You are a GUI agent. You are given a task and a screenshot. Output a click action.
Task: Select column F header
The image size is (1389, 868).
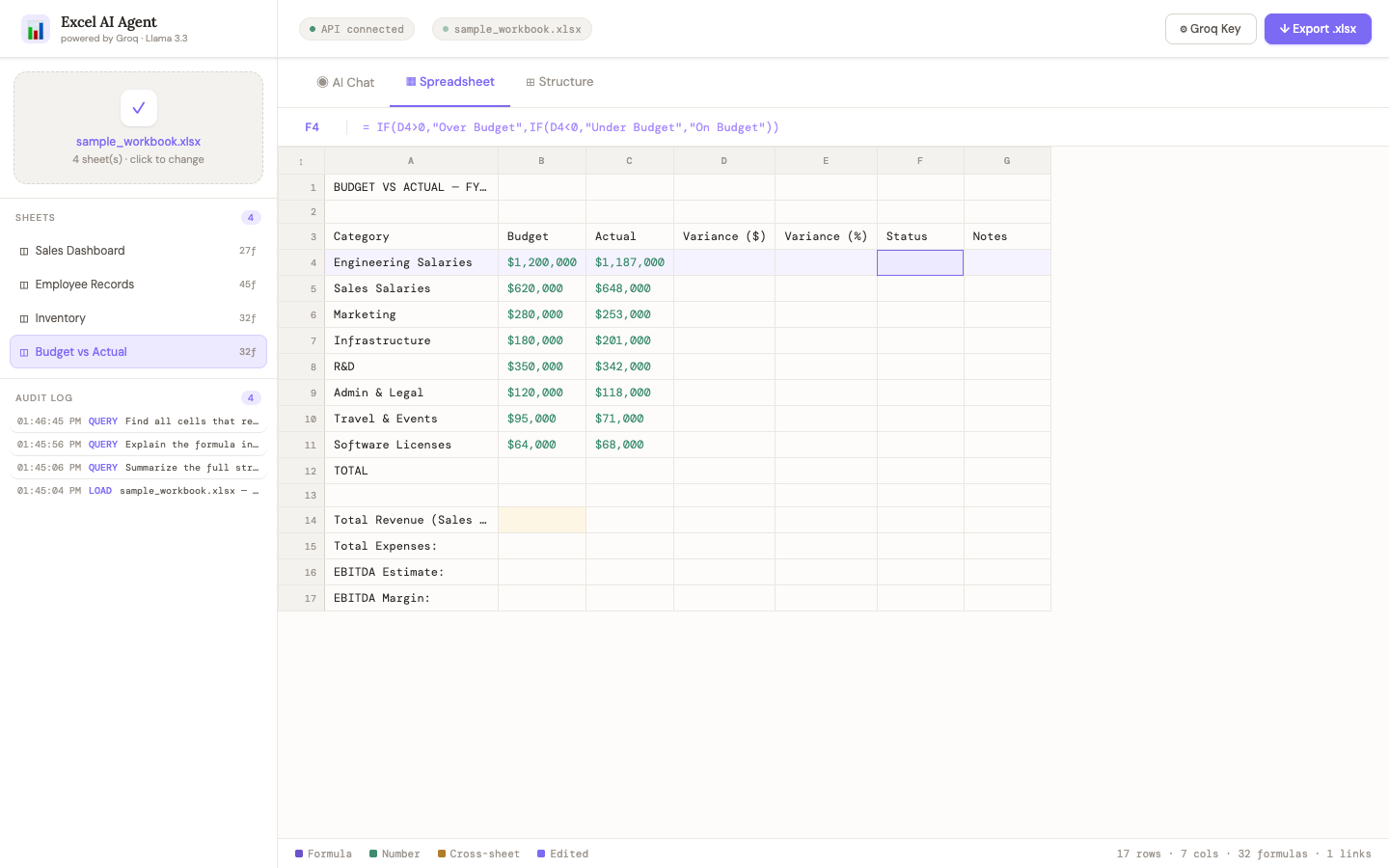click(x=920, y=161)
